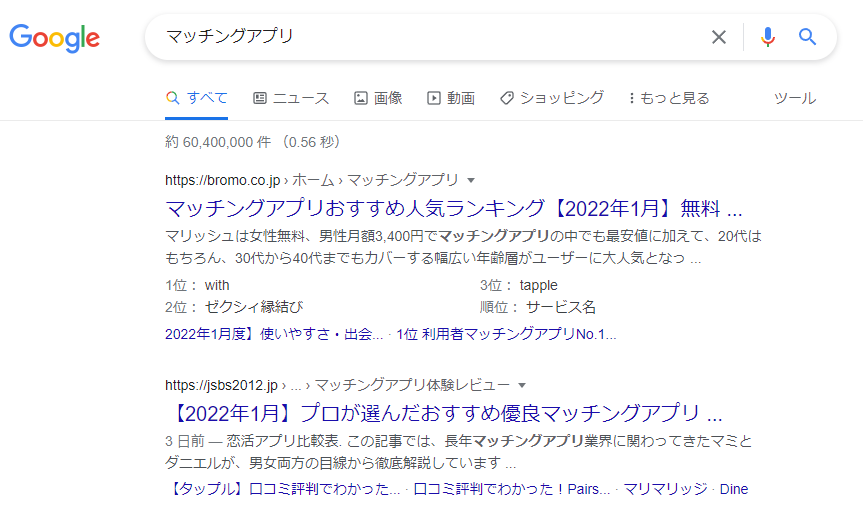Expand the arrow next to bromo.co.jp URL
This screenshot has width=863, height=508.
(x=471, y=181)
